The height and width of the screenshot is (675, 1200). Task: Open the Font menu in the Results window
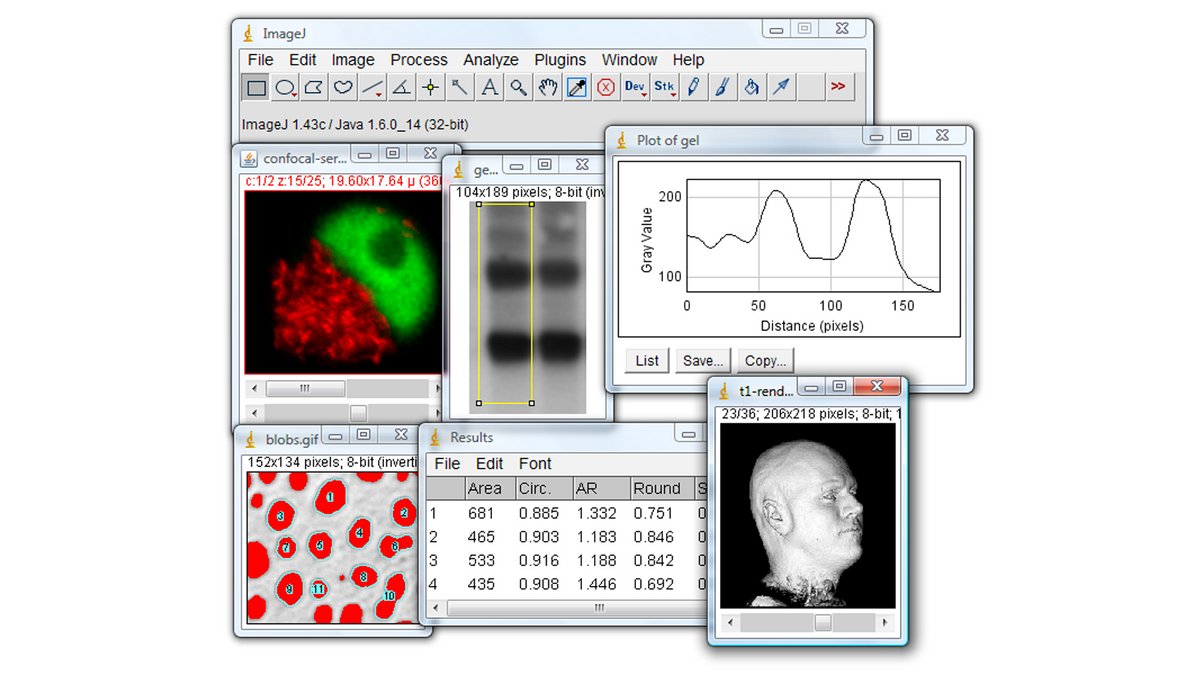click(x=535, y=464)
